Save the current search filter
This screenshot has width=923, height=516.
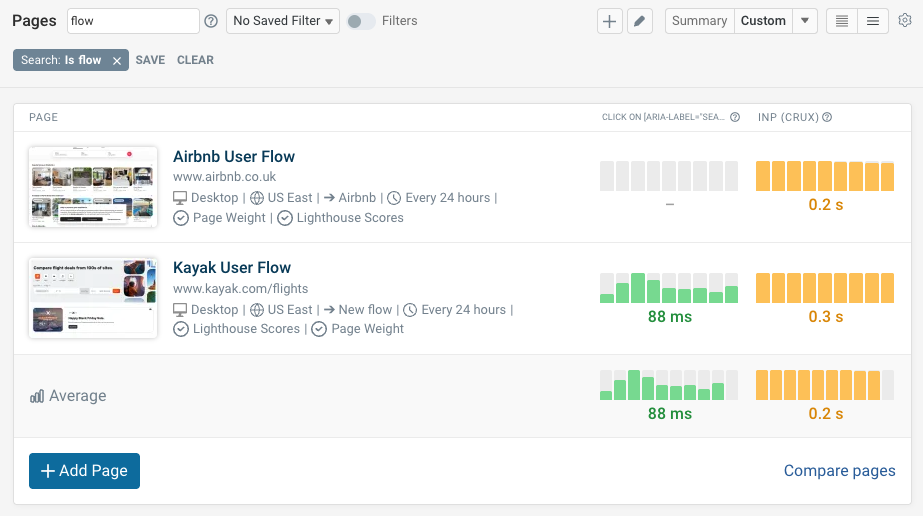point(150,60)
